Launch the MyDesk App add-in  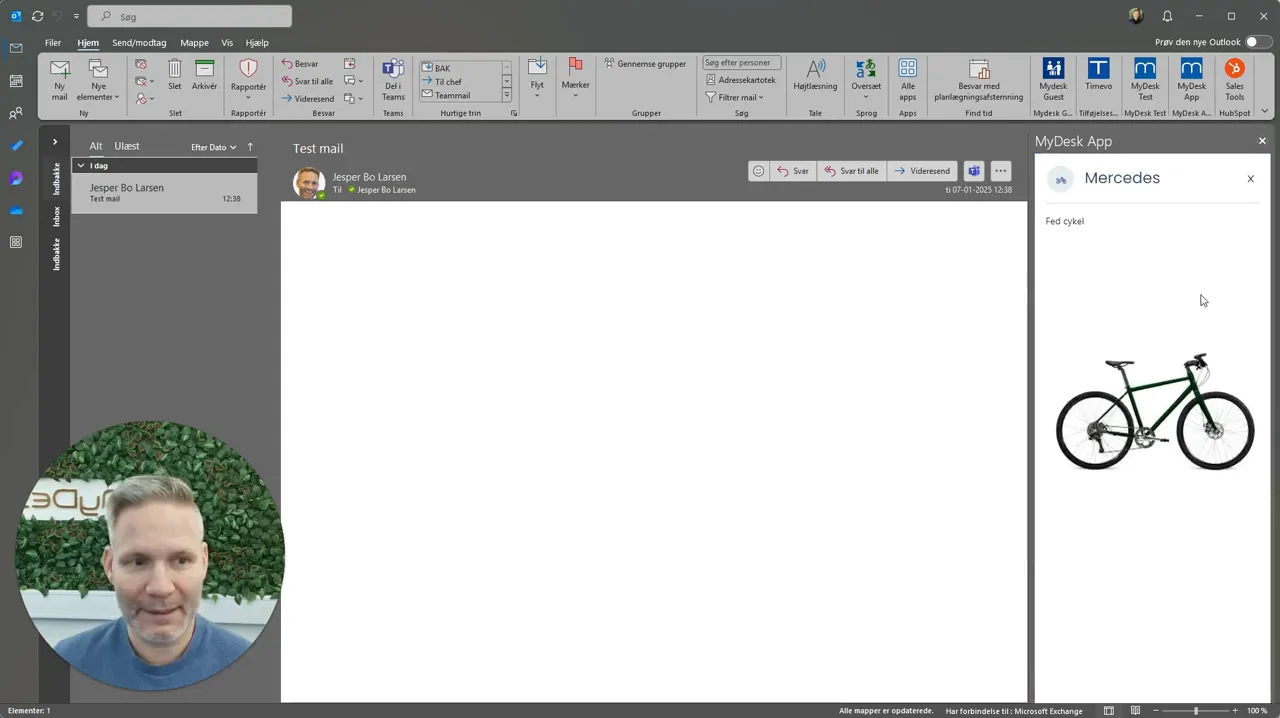pyautogui.click(x=1191, y=80)
